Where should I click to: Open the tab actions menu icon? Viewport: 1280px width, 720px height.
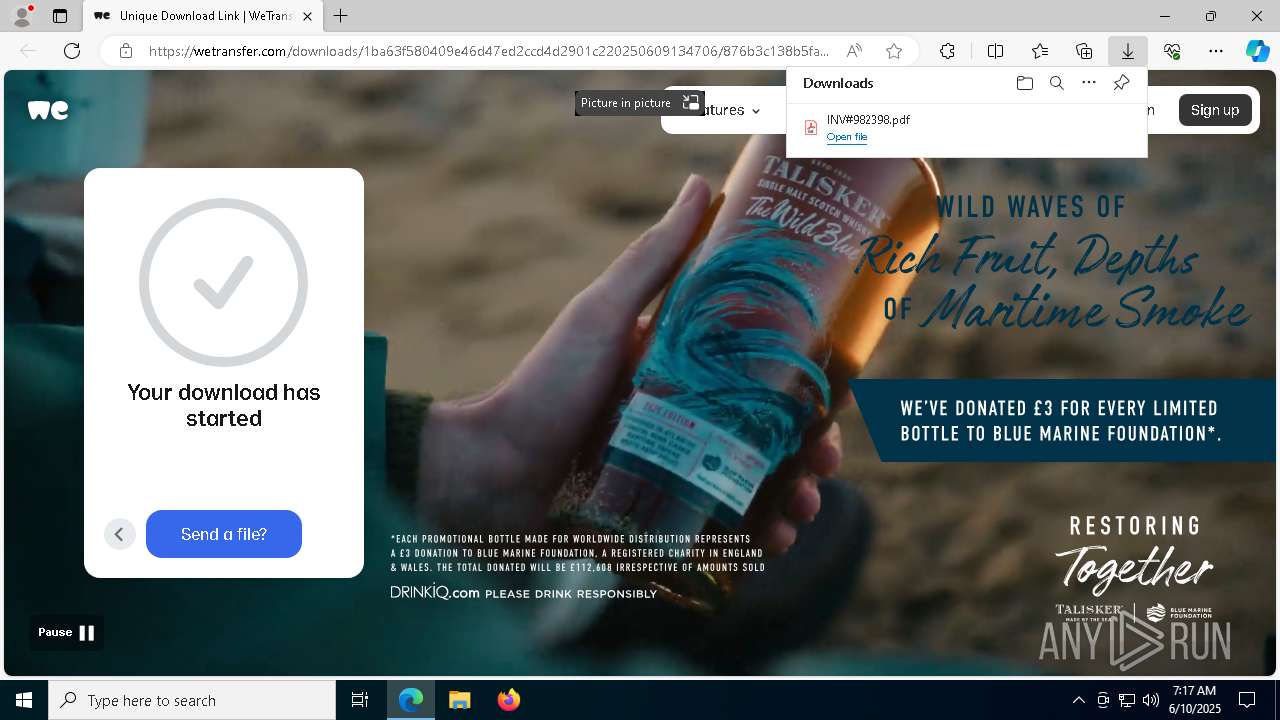[x=60, y=16]
